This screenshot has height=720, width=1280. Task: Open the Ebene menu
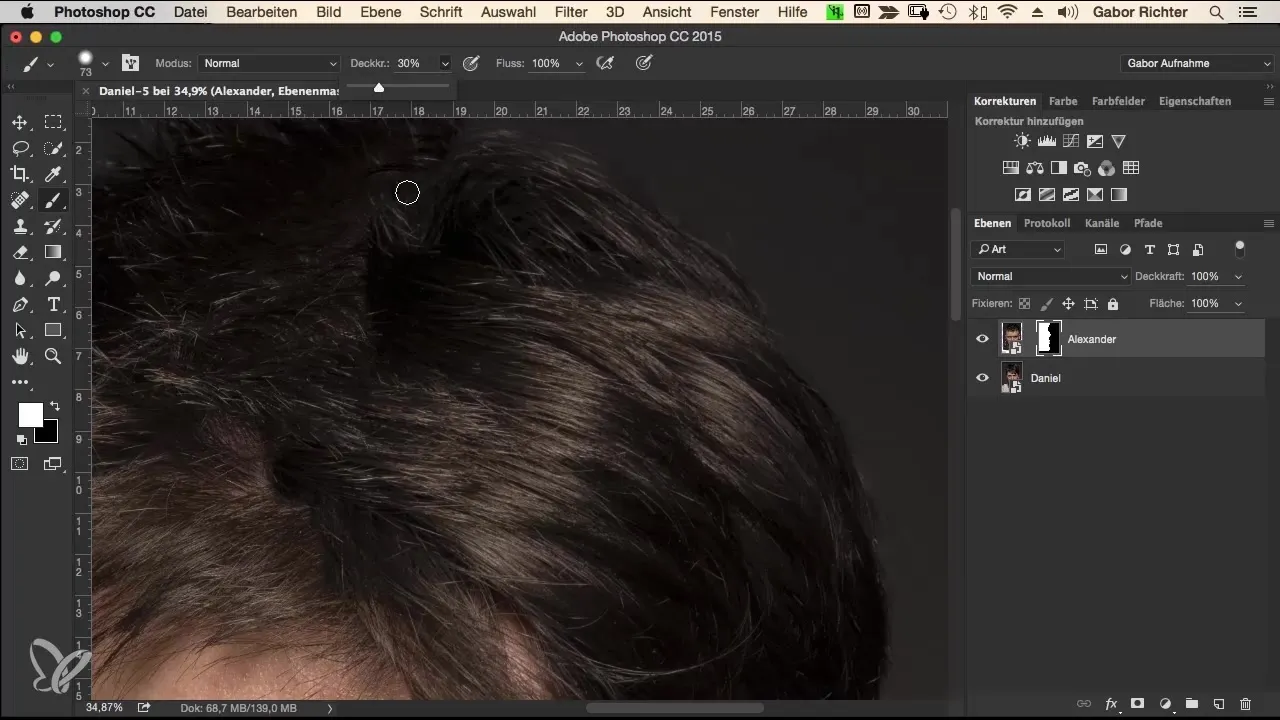[380, 12]
